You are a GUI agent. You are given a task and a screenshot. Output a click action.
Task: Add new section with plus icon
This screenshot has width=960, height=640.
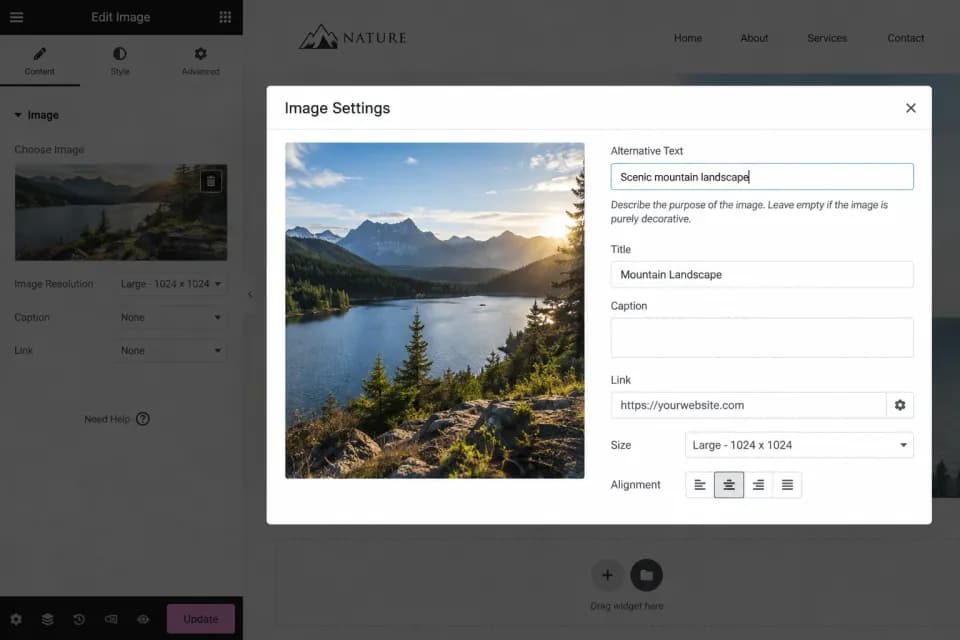[607, 575]
